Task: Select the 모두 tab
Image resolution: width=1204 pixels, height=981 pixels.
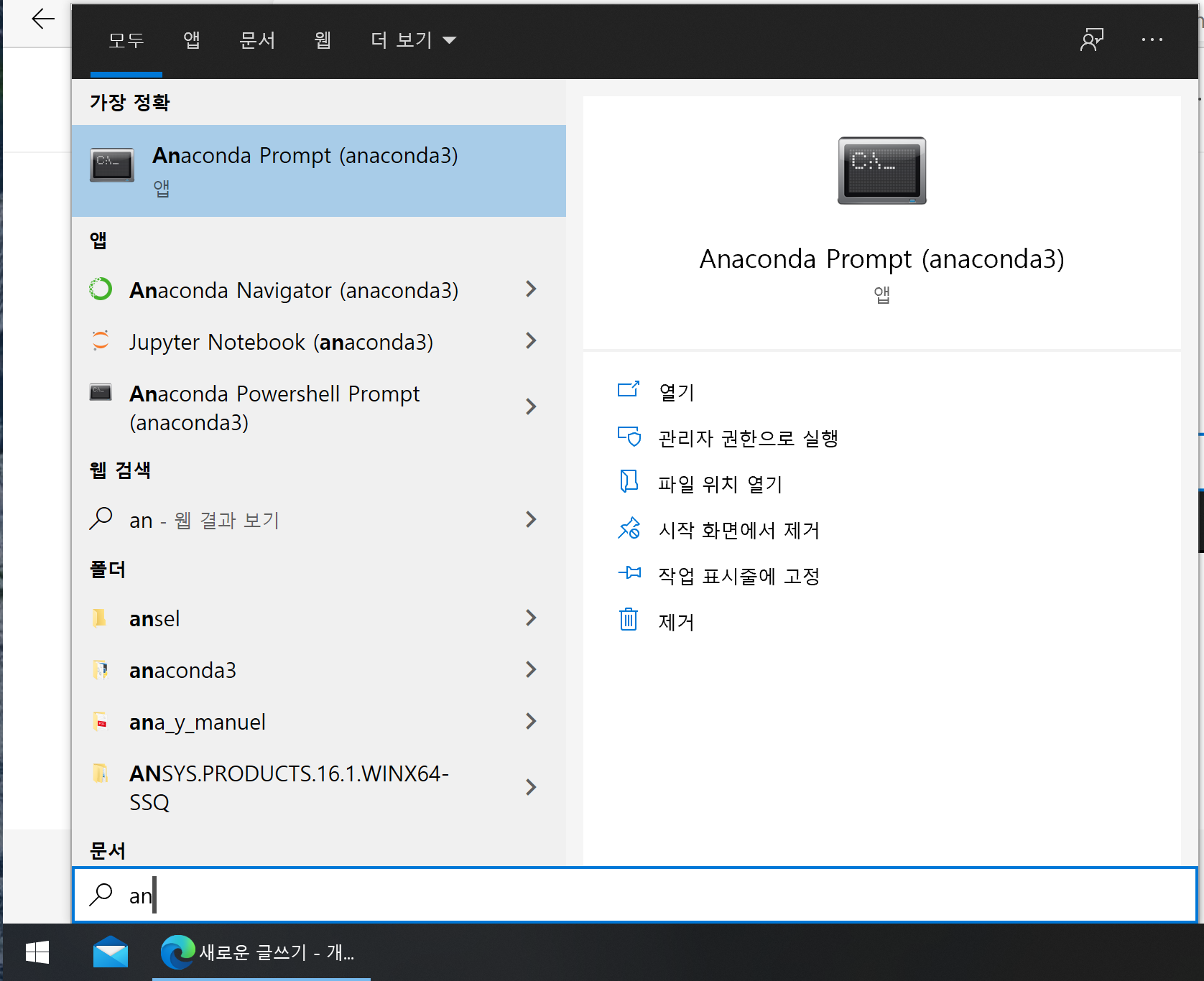Action: (126, 39)
